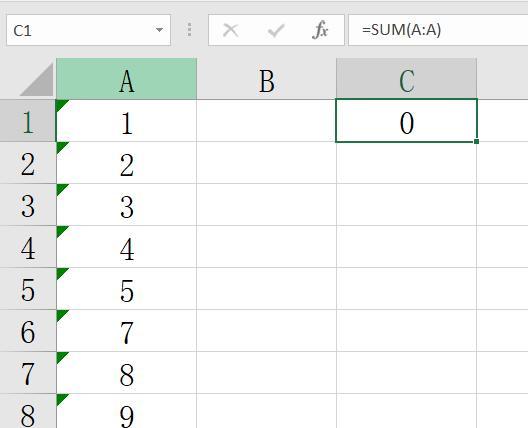528x428 pixels.
Task: Select cell C1 showing 0
Action: [x=406, y=121]
